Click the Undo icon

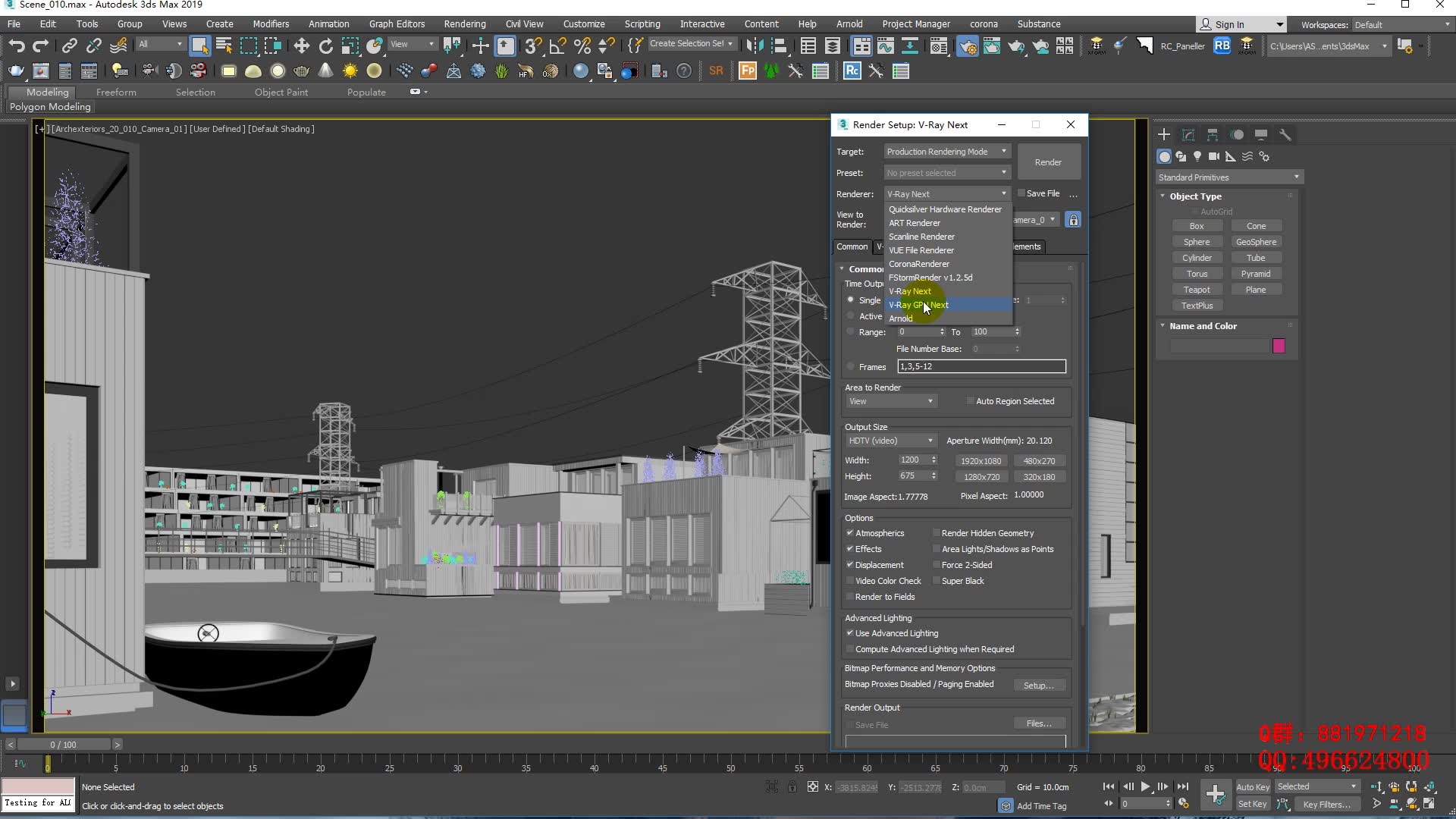[x=17, y=45]
